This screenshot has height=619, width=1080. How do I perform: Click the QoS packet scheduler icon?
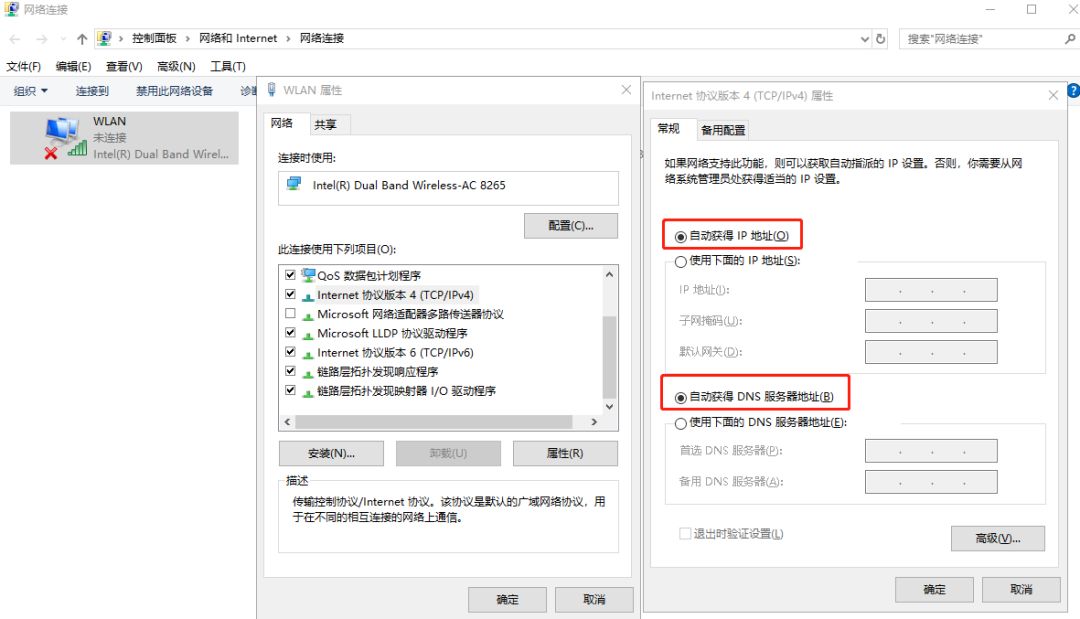[308, 275]
